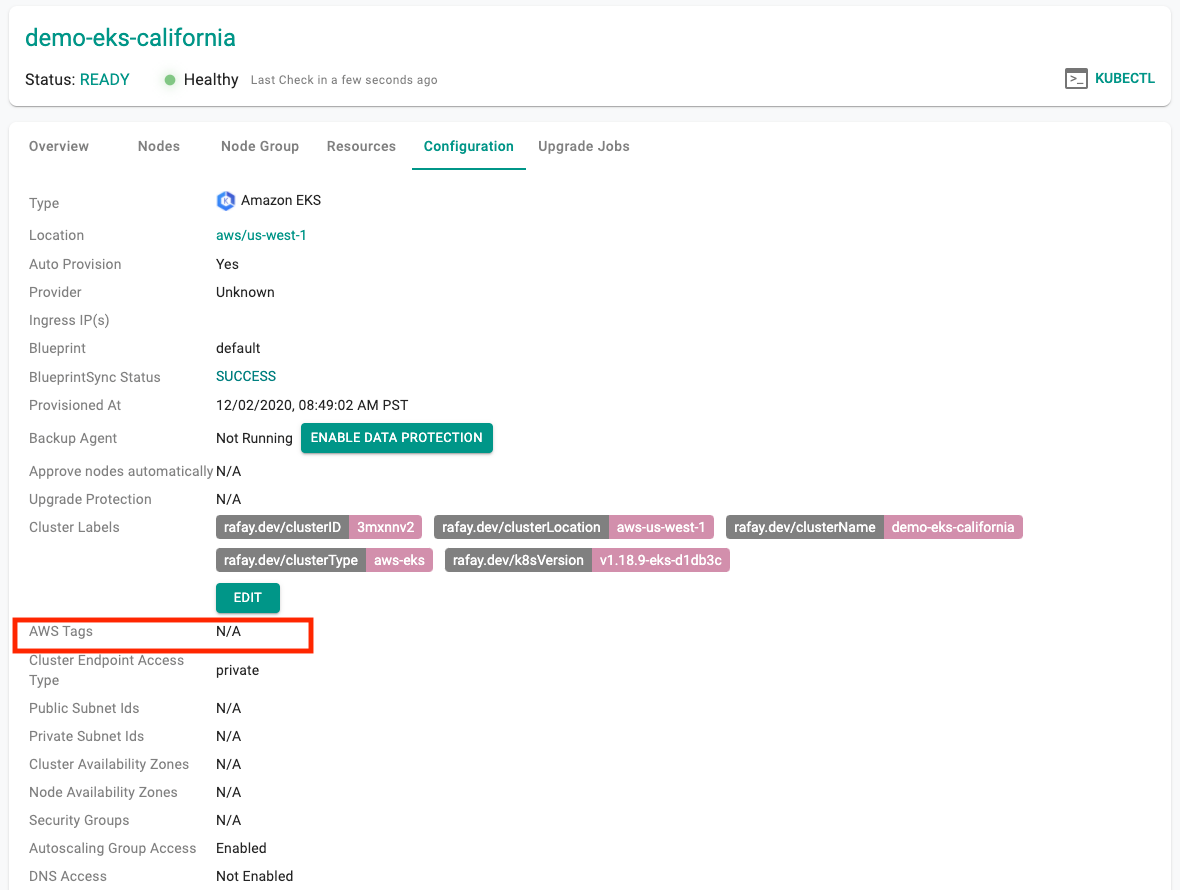Click Enable Data Protection button

397,438
